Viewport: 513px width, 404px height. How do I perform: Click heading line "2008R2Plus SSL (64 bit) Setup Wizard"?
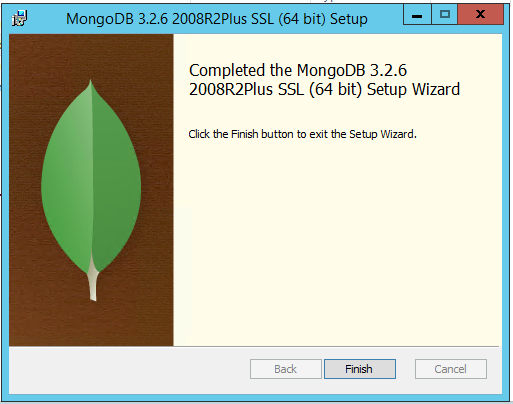324,89
